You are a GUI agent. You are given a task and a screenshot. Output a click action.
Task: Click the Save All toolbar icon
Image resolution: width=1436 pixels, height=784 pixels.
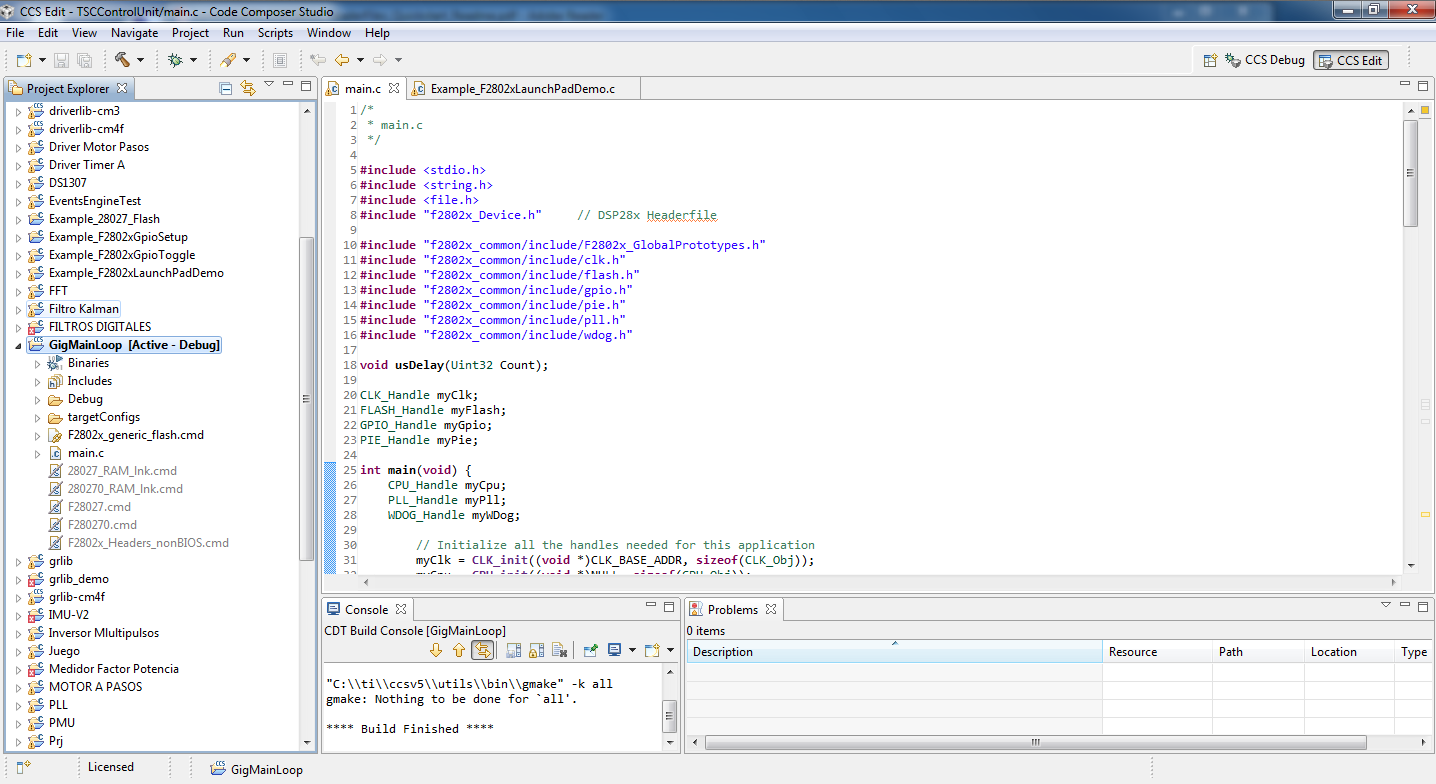click(84, 60)
